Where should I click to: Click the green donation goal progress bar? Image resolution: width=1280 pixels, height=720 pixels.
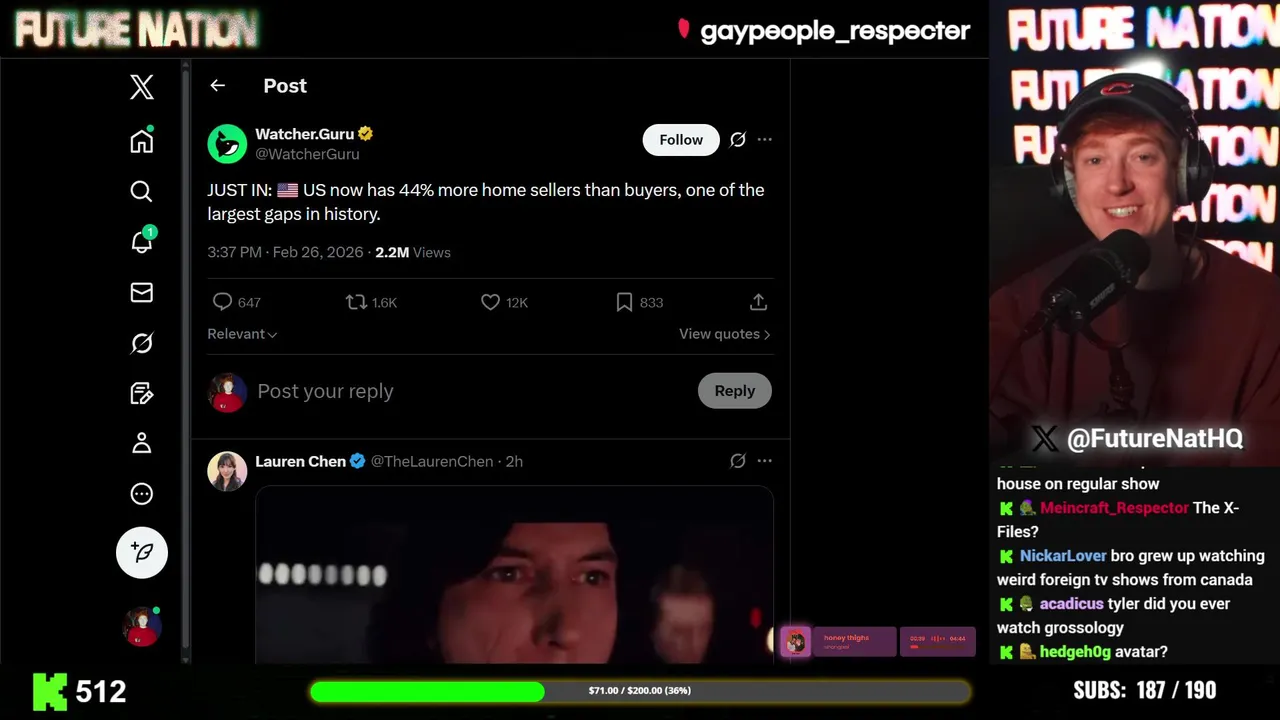tap(640, 691)
